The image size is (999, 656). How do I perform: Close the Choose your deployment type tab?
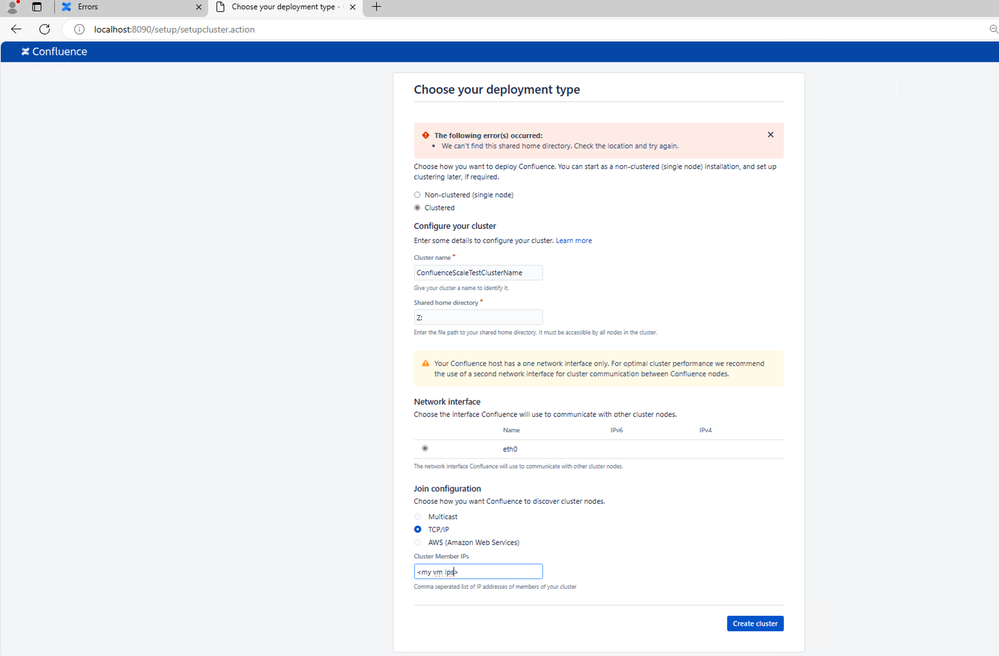(x=352, y=7)
